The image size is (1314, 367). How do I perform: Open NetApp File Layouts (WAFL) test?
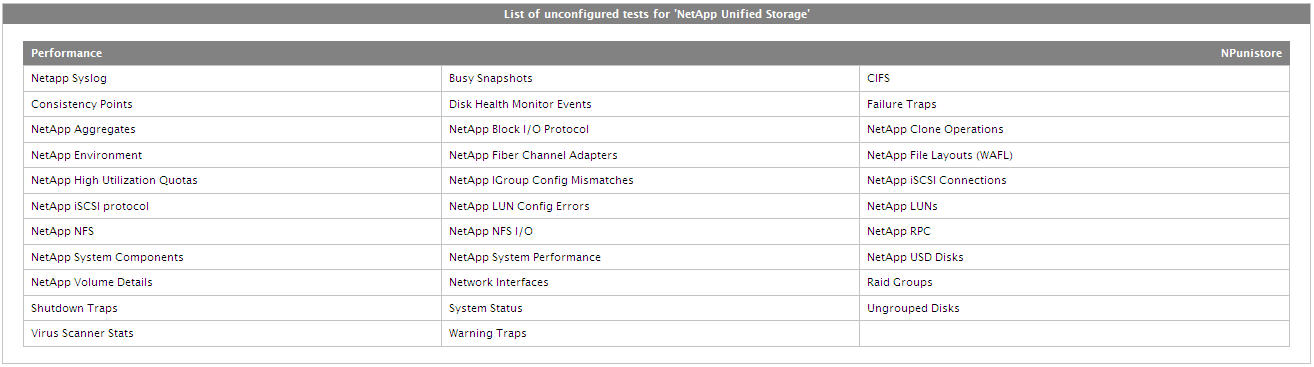940,155
